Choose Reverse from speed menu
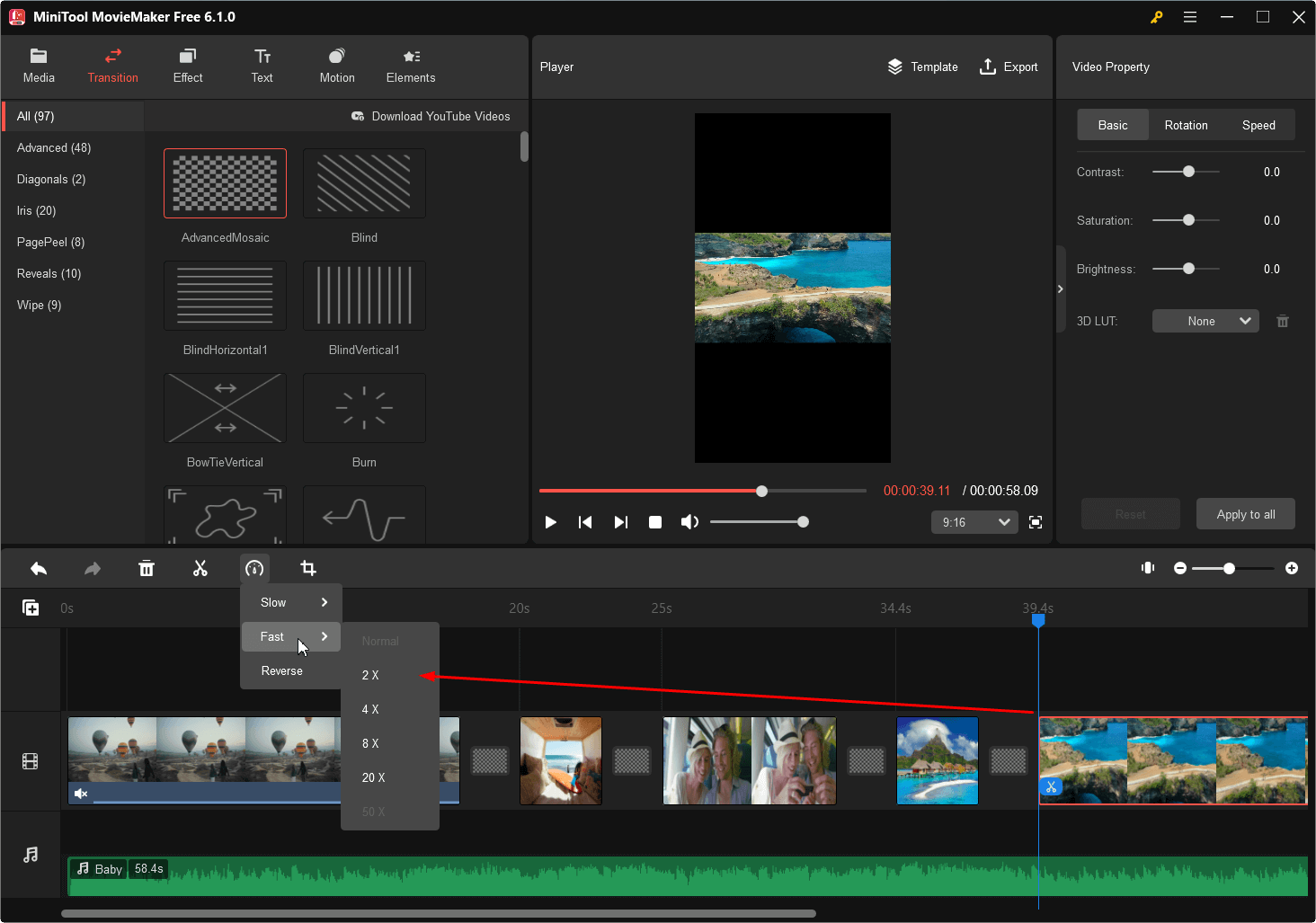This screenshot has height=923, width=1316. pos(290,670)
